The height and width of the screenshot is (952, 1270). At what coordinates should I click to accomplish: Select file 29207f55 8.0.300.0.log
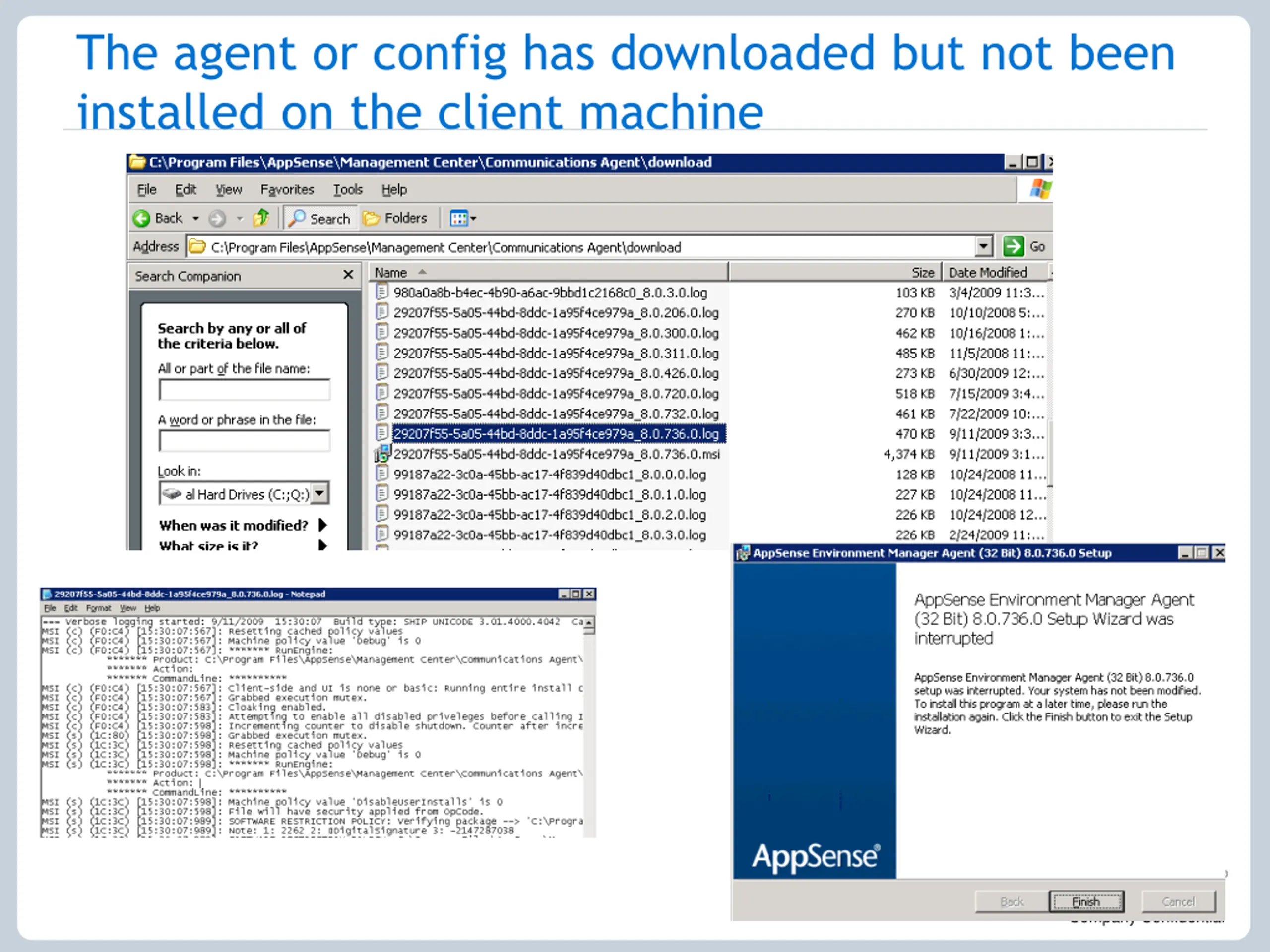[556, 333]
